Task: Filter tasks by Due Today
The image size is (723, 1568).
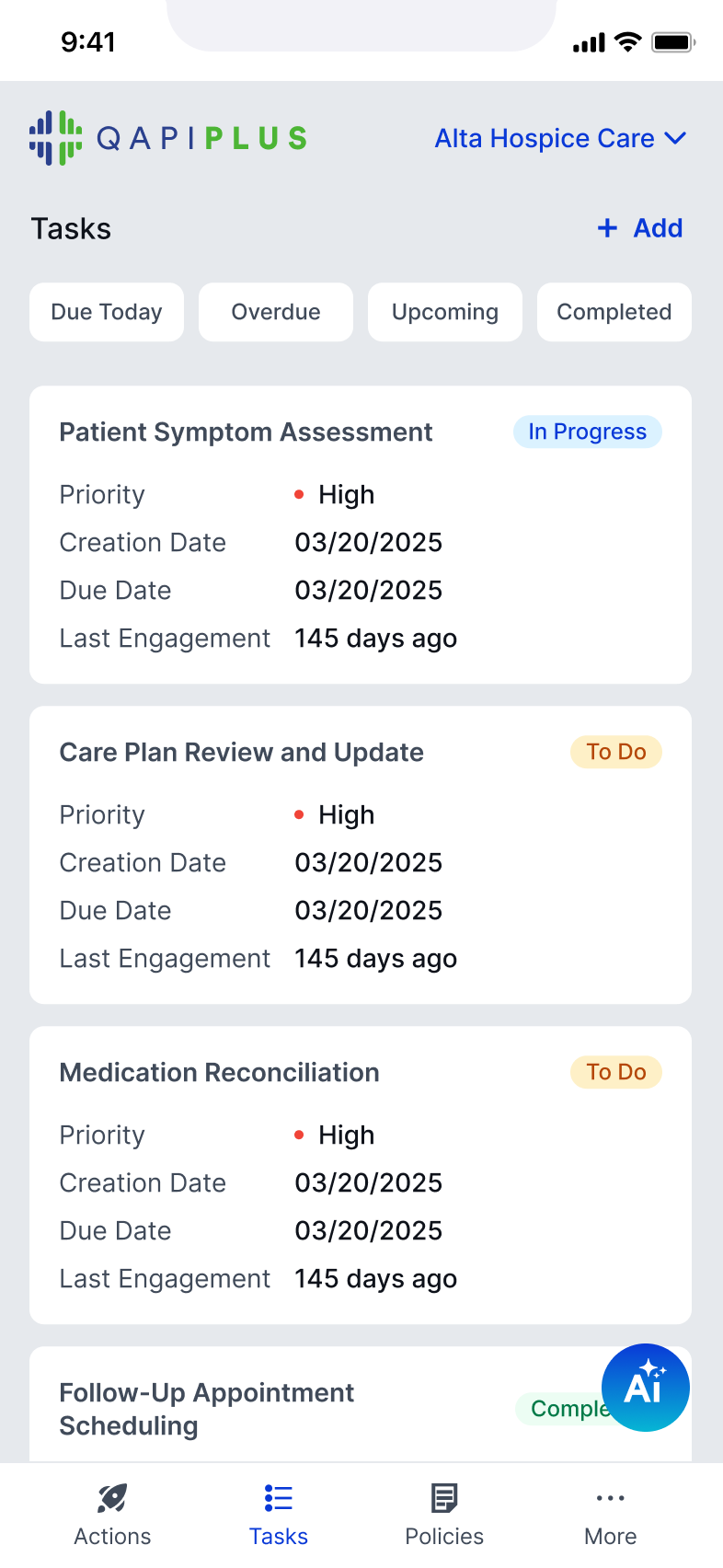Action: coord(107,312)
